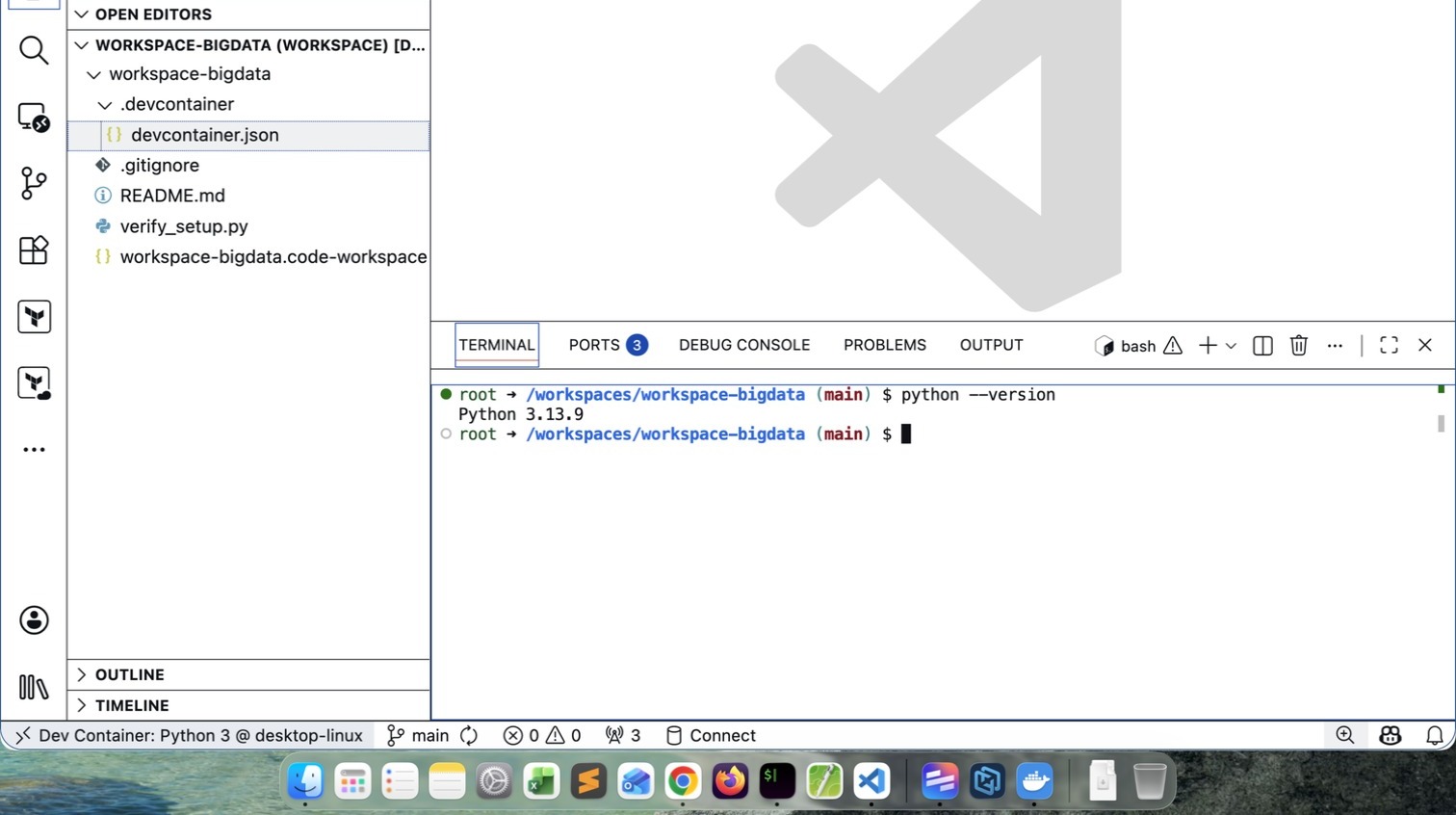
Task: Kill the terminal with the trash icon
Action: tap(1298, 345)
